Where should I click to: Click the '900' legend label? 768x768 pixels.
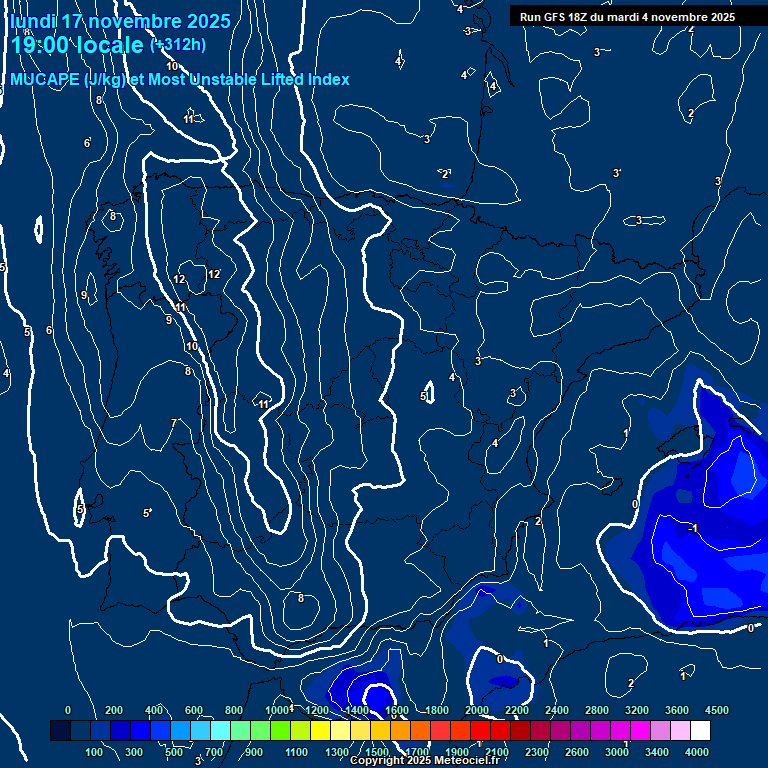(254, 752)
